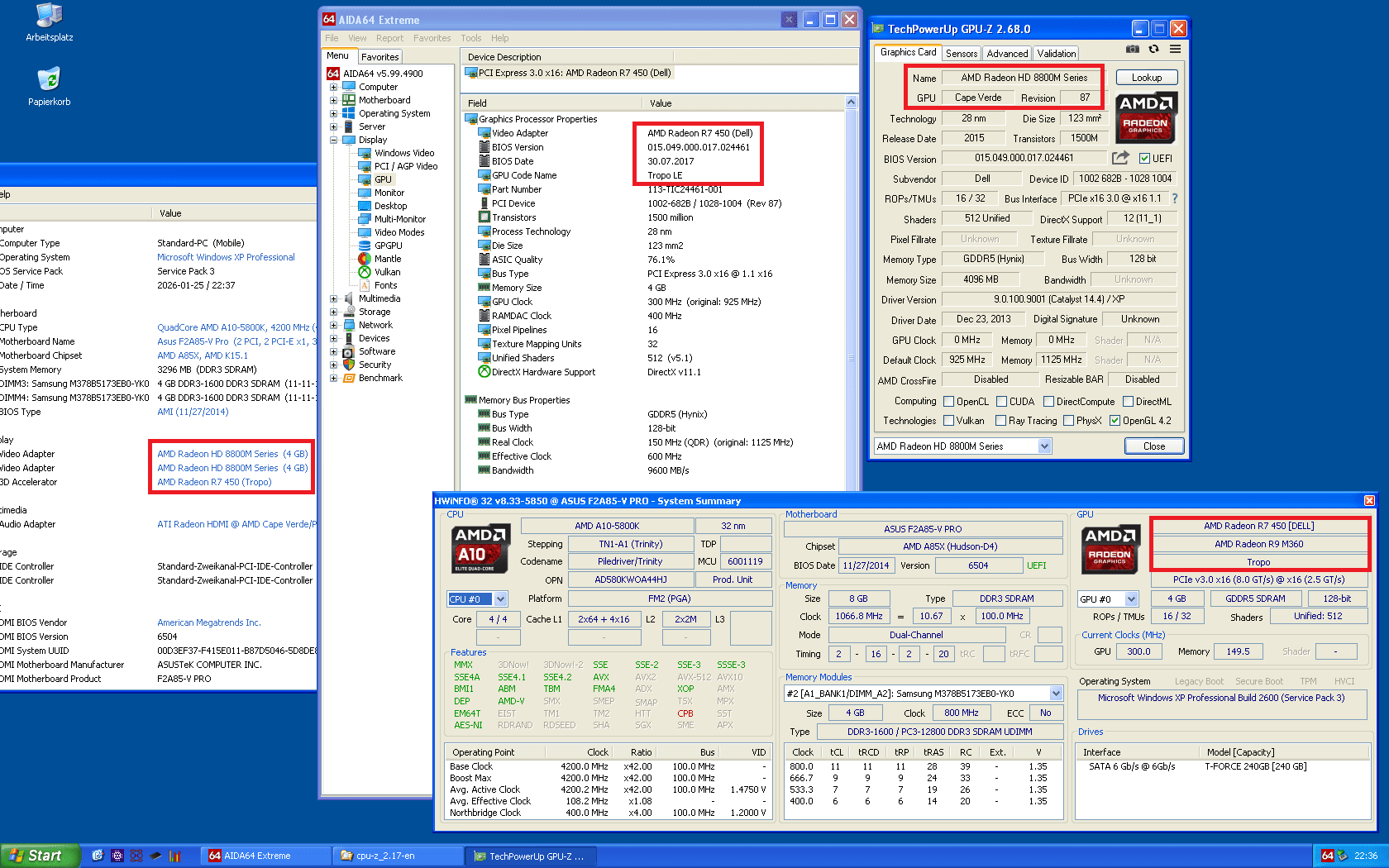Screen dimensions: 1389x868
Task: Click the purple chip quick launch icon
Action: click(117, 856)
